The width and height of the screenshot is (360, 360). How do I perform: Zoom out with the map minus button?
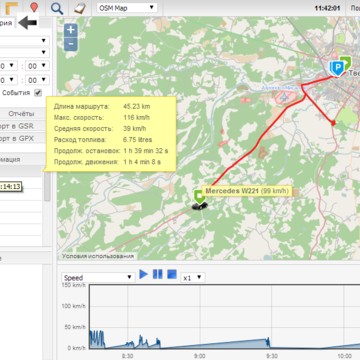(x=71, y=44)
